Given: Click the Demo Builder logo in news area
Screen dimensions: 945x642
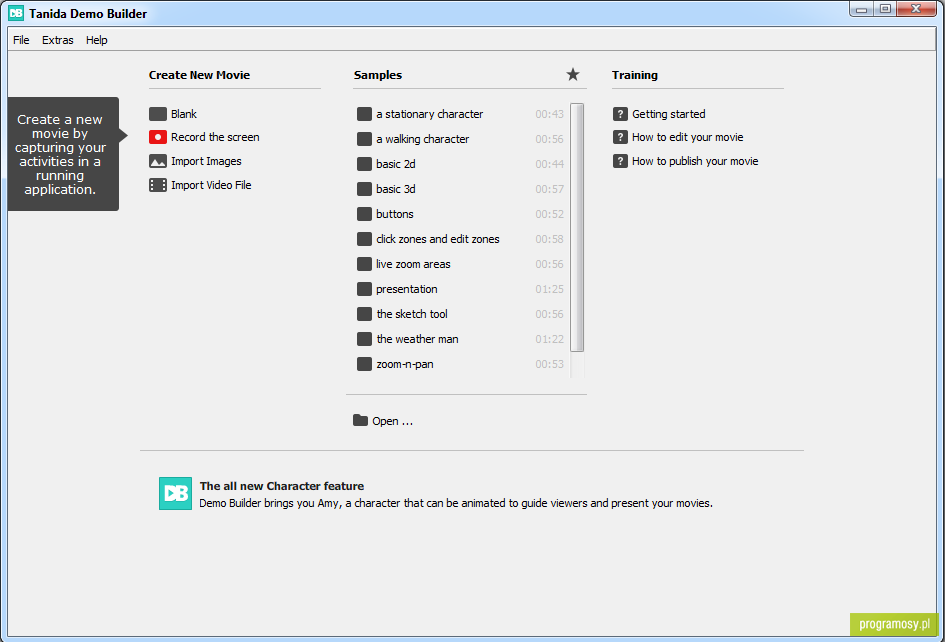Looking at the screenshot, I should [x=175, y=493].
